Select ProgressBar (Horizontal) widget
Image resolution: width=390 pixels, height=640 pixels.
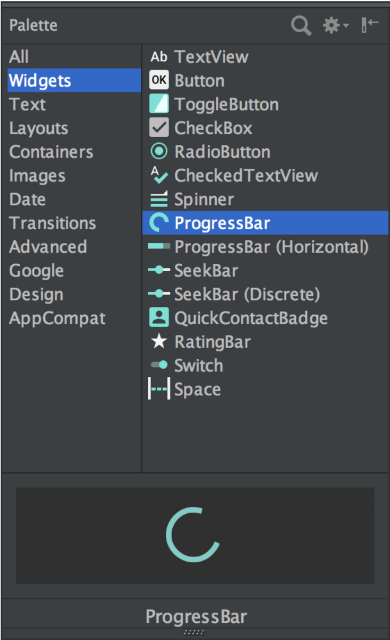[258, 247]
